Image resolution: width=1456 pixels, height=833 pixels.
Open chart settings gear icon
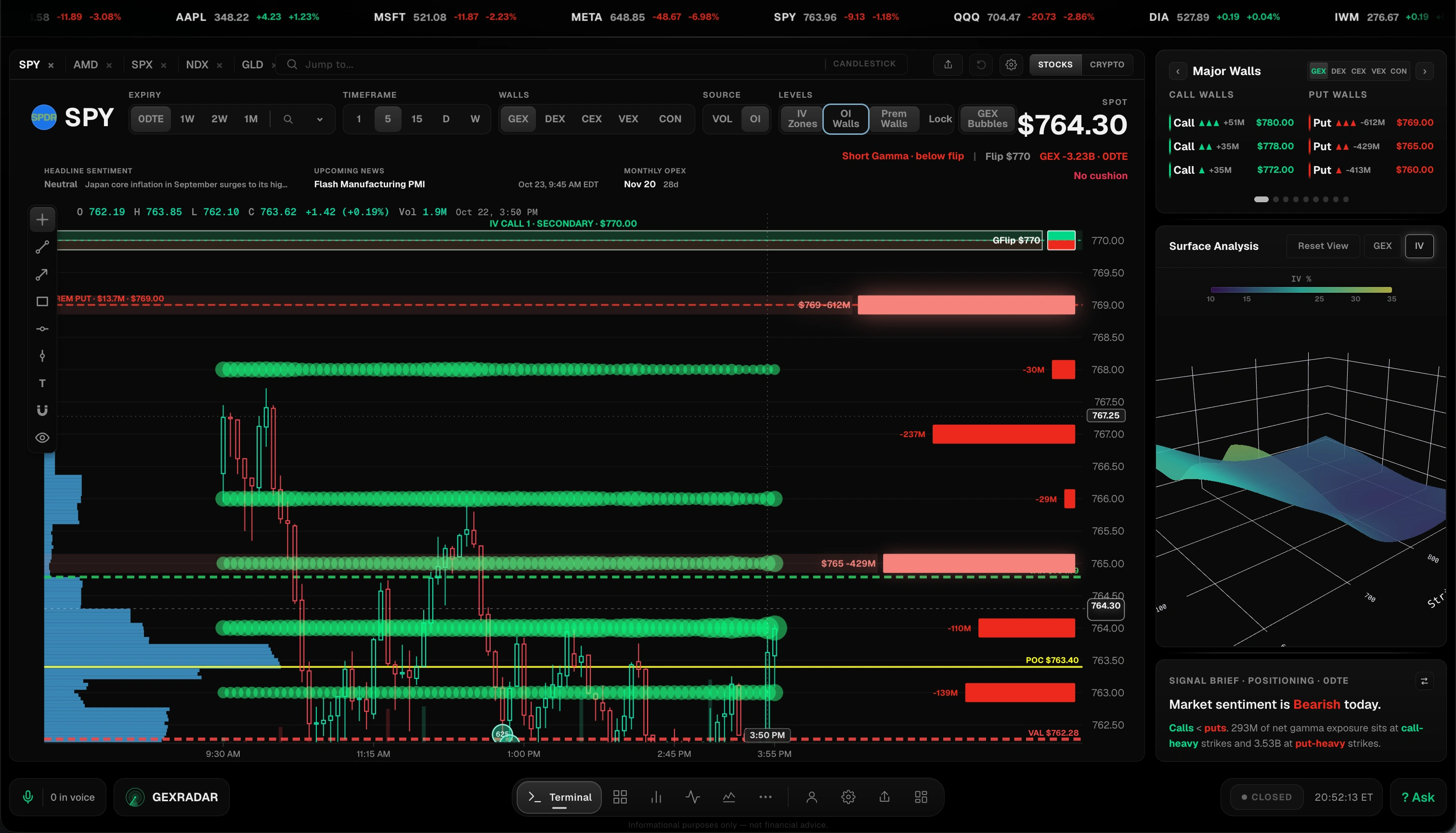[1011, 64]
